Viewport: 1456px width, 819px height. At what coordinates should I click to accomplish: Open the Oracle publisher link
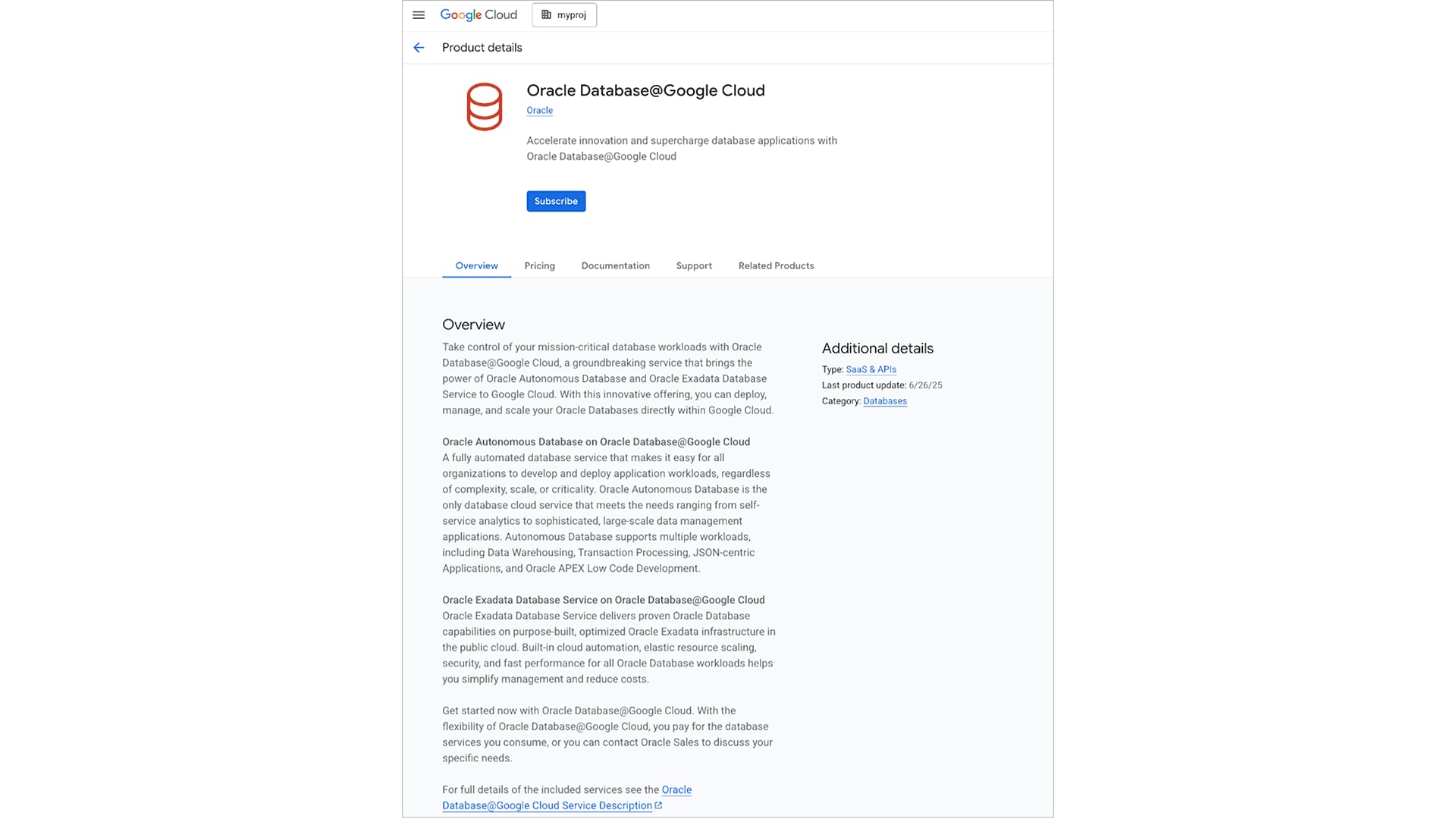tap(539, 110)
